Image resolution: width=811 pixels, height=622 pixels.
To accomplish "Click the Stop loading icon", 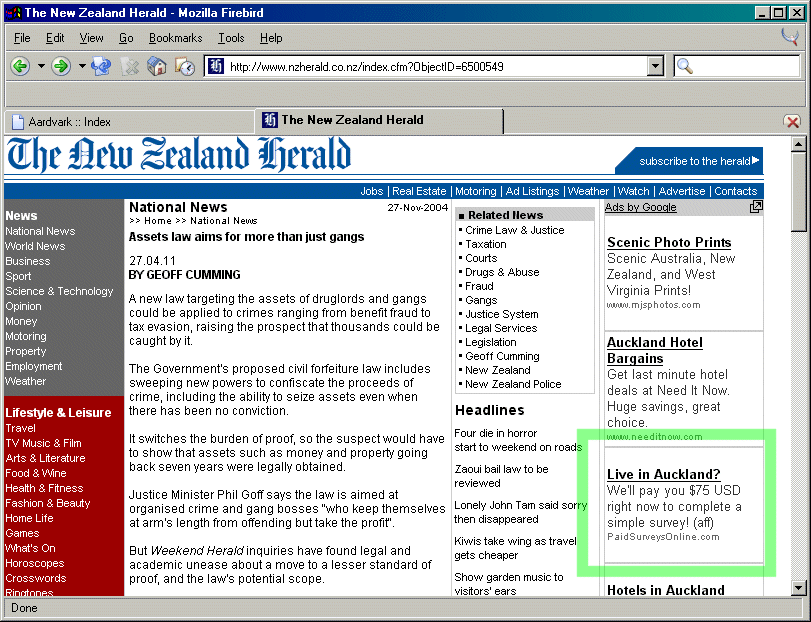I will [130, 67].
